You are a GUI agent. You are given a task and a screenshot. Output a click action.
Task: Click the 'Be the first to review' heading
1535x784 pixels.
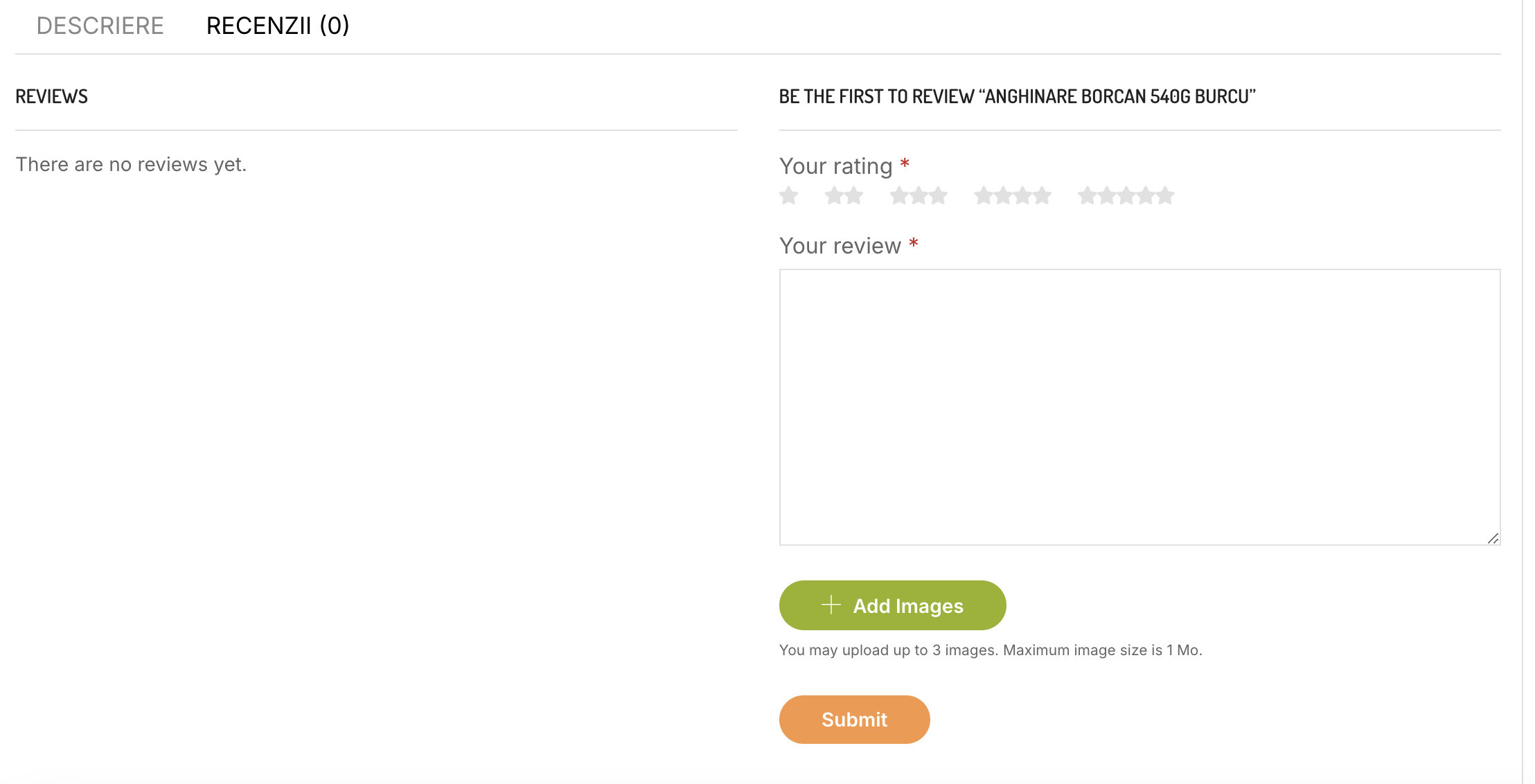tap(1017, 96)
